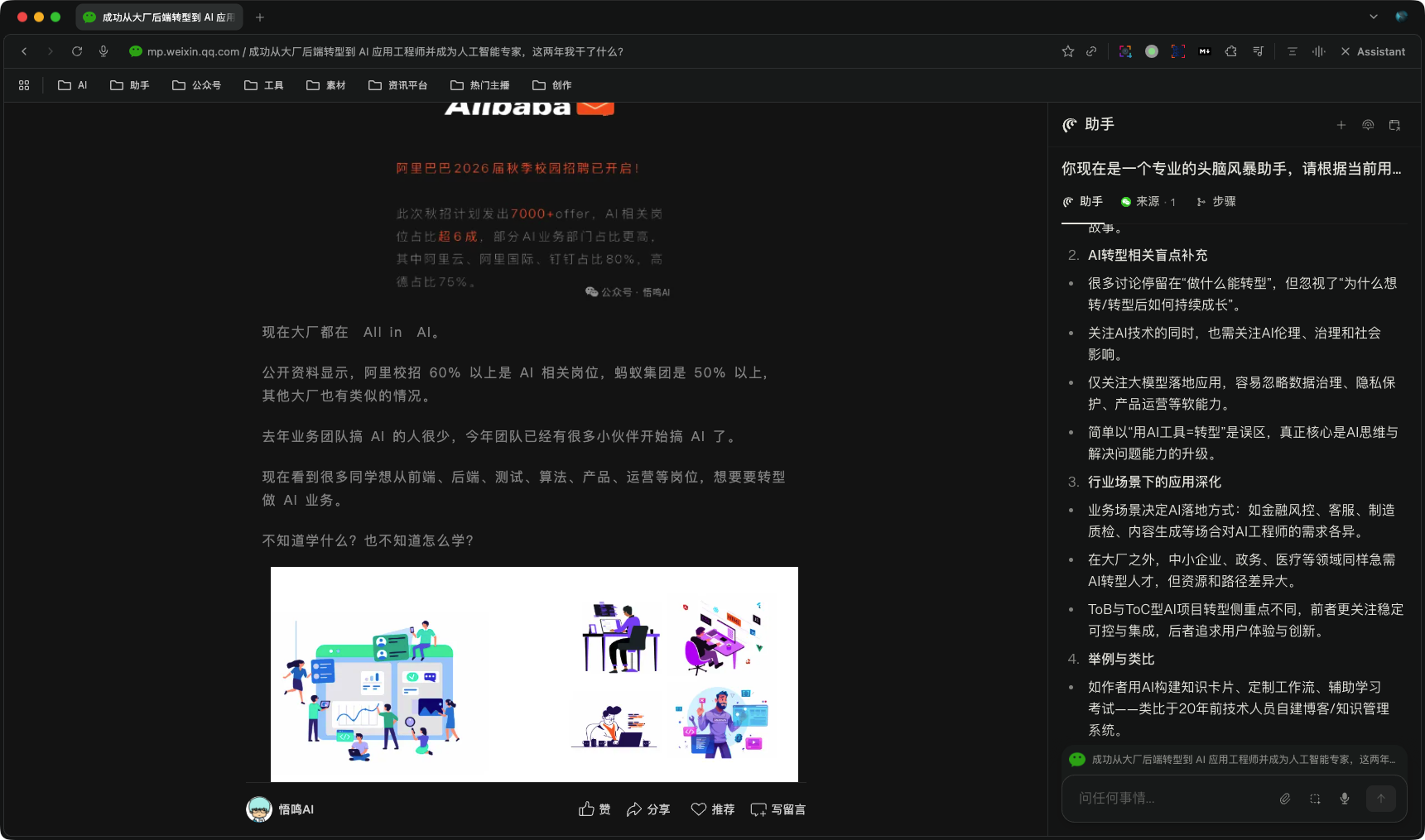The width and height of the screenshot is (1425, 840).
Task: Go back with the browser back arrow
Action: click(x=24, y=51)
